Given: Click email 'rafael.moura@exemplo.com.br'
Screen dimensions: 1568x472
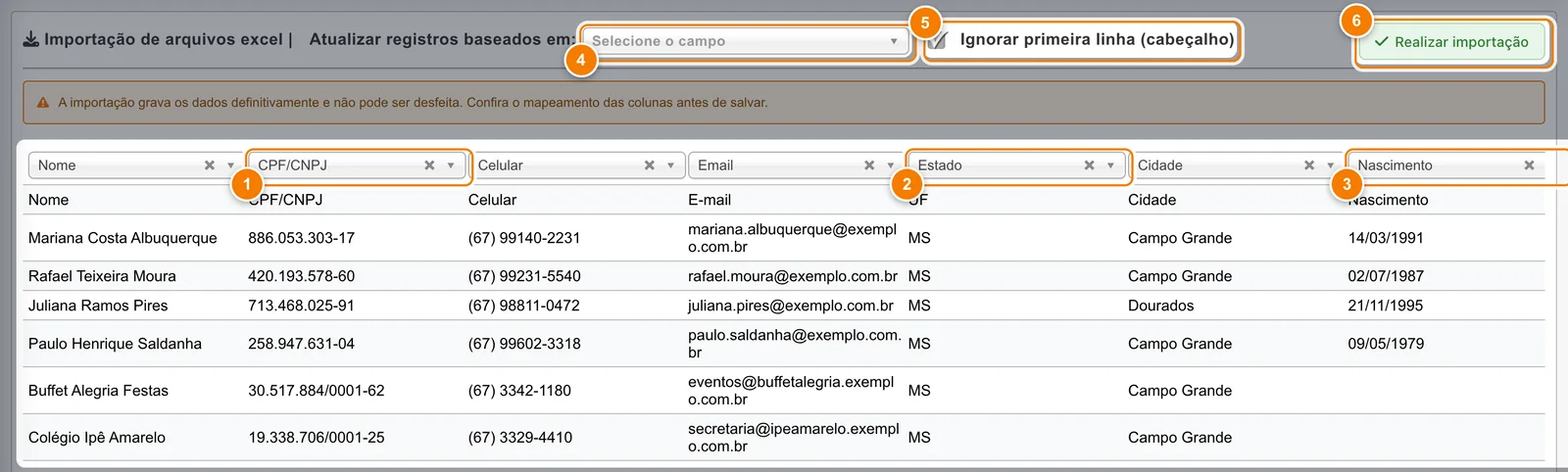Looking at the screenshot, I should pyautogui.click(x=793, y=276).
